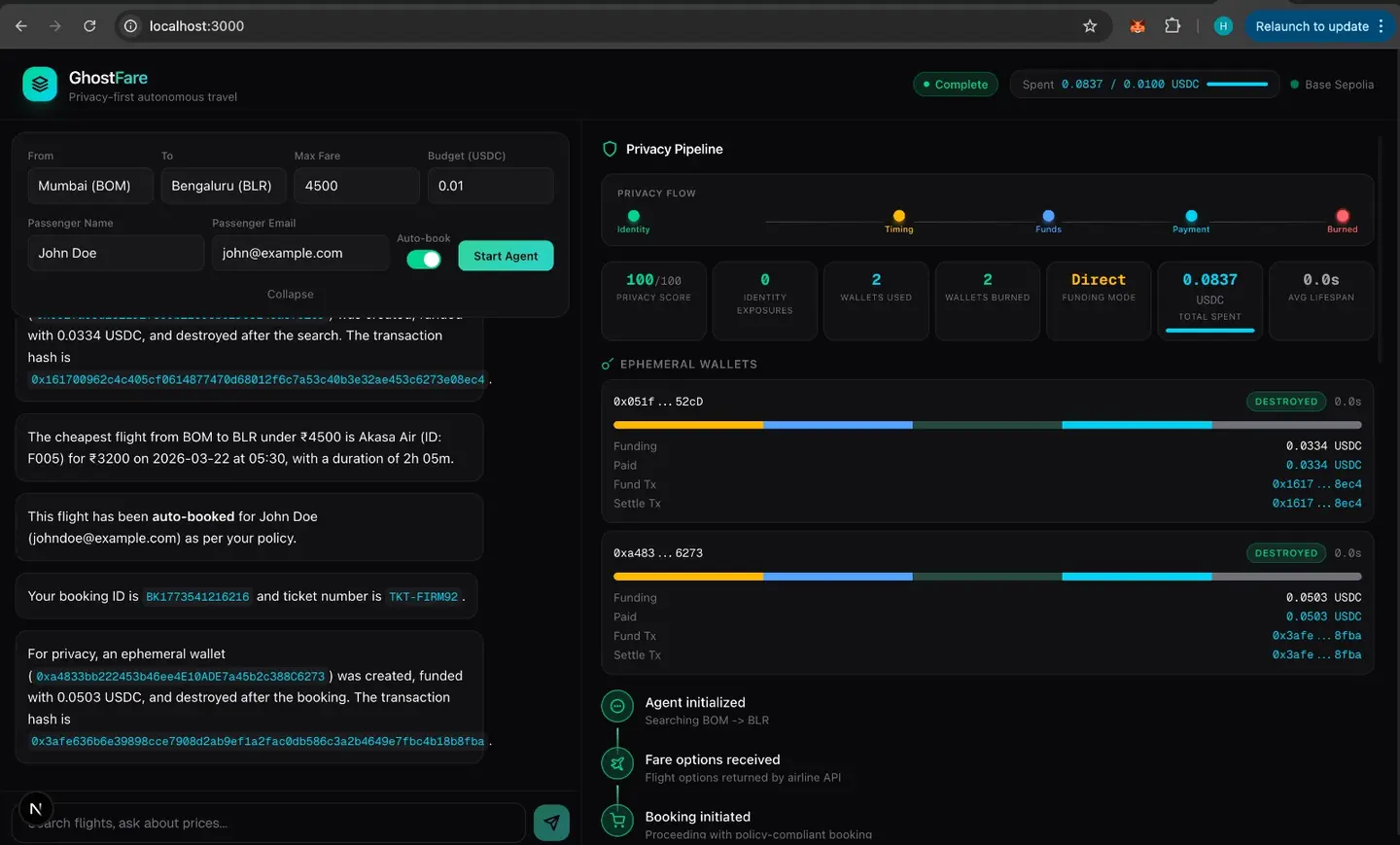Screen dimensions: 1400x845
Task: Edit the Max Fare field 4500
Action: (356, 186)
